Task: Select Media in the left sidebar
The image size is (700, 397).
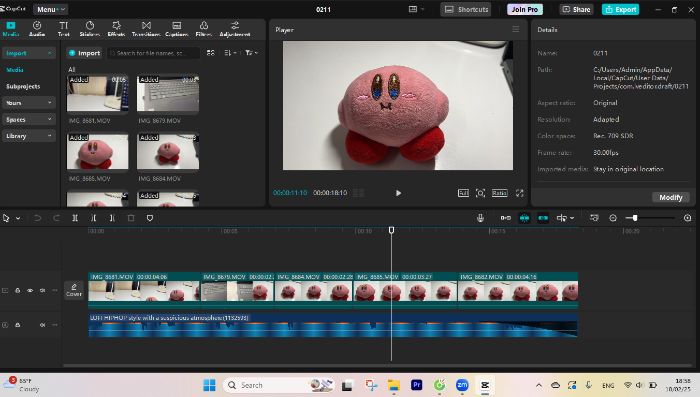Action: click(x=15, y=70)
